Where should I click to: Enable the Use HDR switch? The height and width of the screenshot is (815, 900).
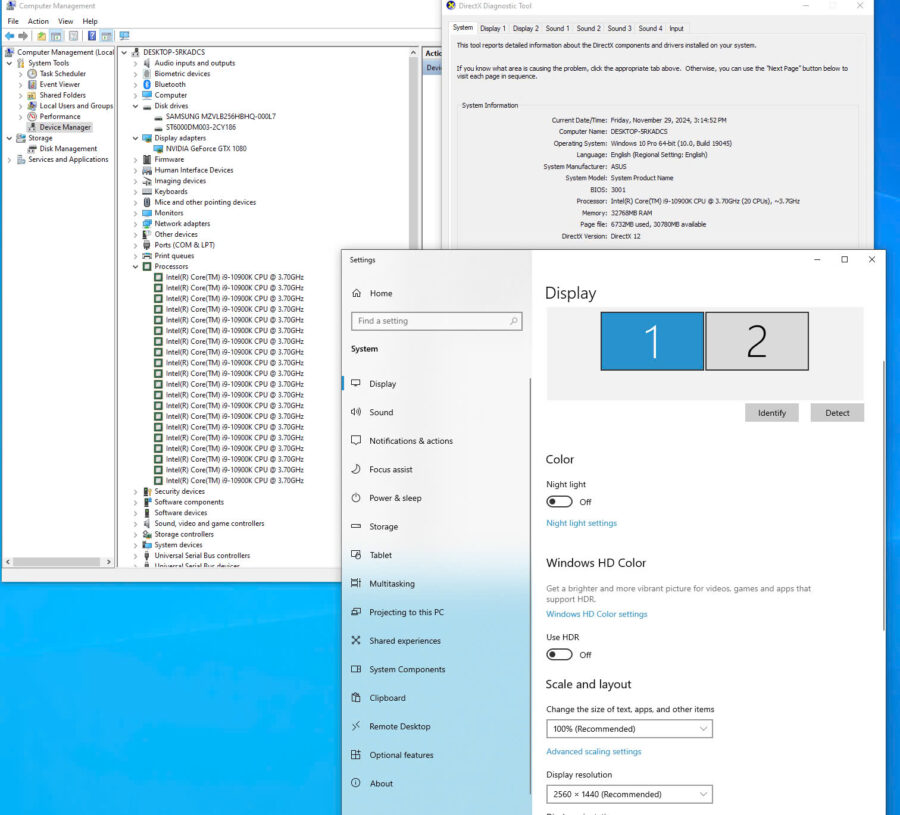tap(559, 655)
